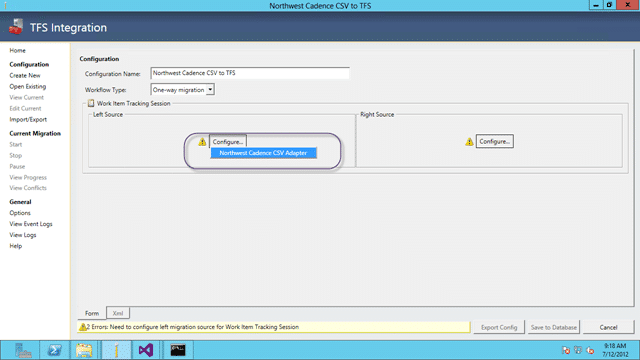Click Pause under Current Migration
This screenshot has width=640, height=360.
17,167
